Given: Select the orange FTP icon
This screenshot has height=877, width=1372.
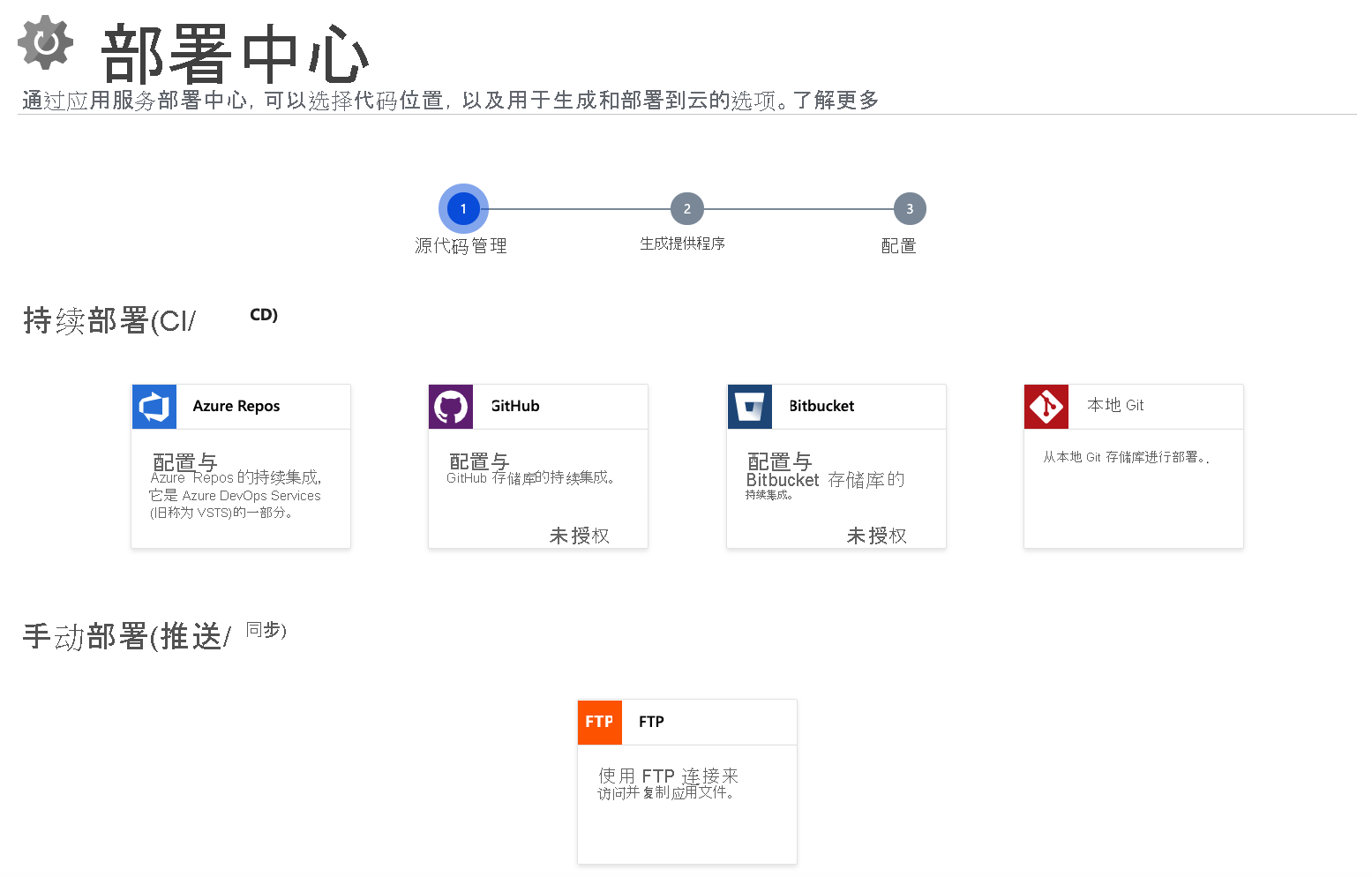Looking at the screenshot, I should [599, 722].
